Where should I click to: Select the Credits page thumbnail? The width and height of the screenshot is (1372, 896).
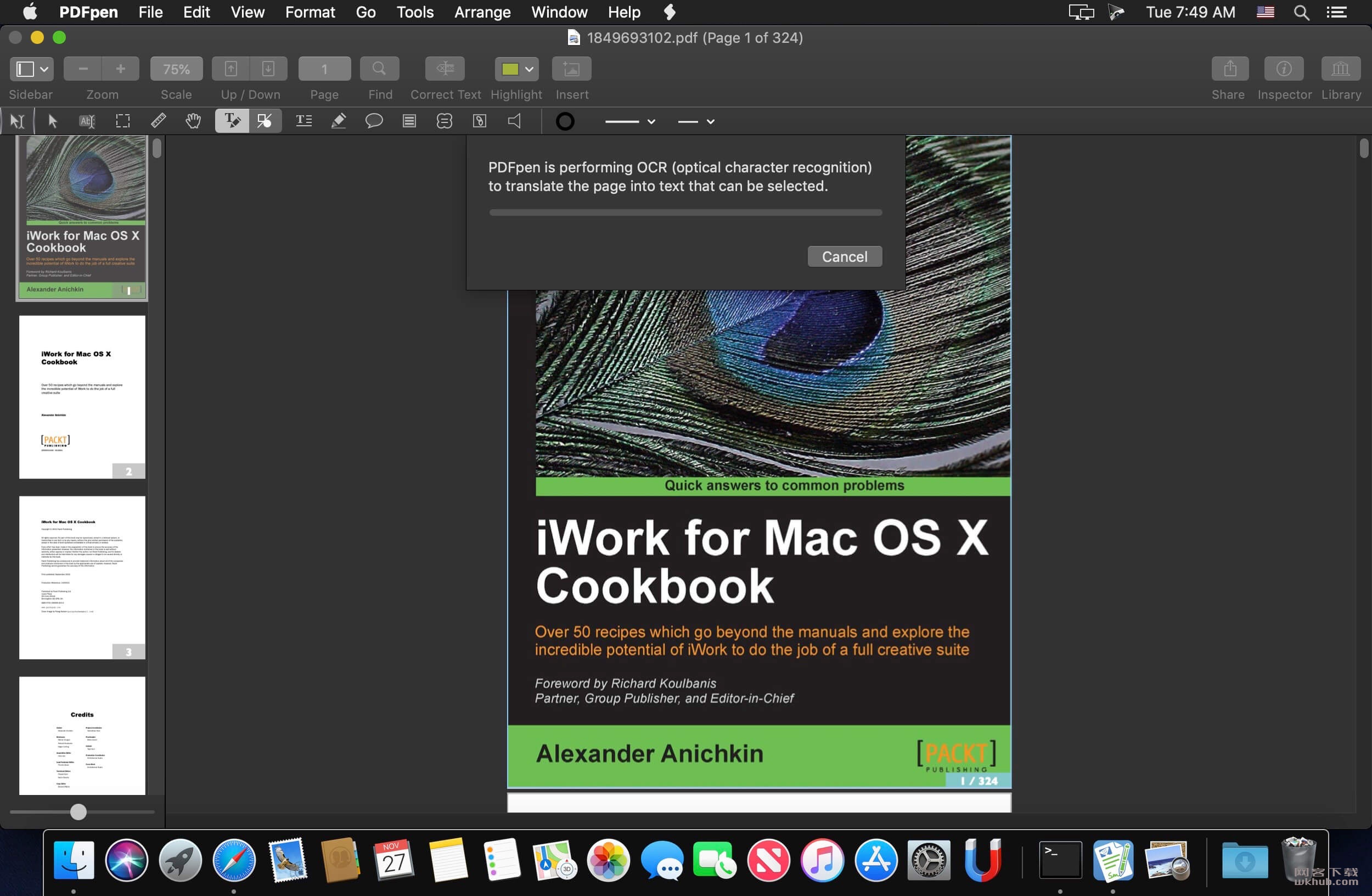pos(82,736)
